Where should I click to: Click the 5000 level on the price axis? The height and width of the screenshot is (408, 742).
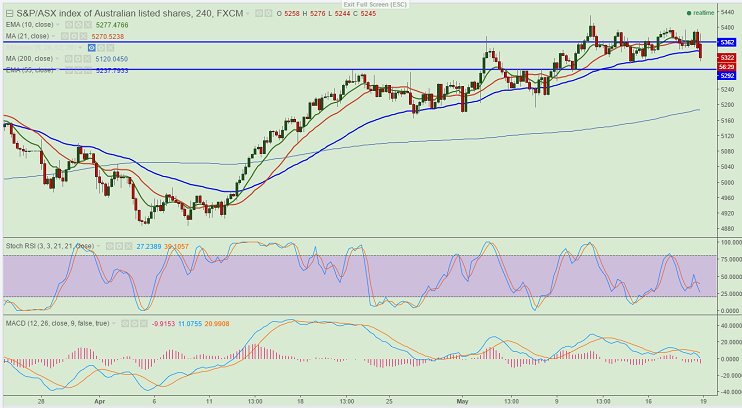point(727,183)
